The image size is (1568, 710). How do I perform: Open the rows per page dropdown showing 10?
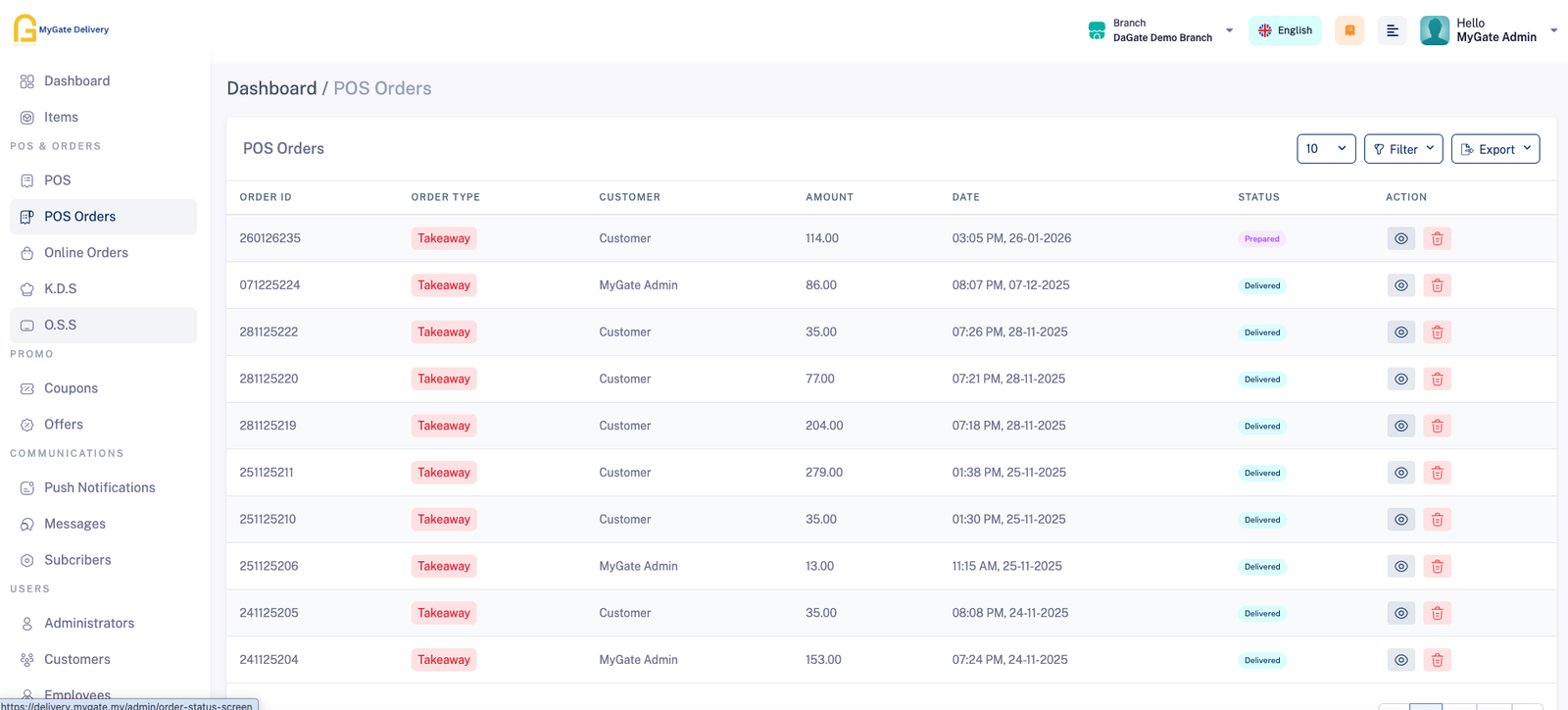tap(1325, 149)
